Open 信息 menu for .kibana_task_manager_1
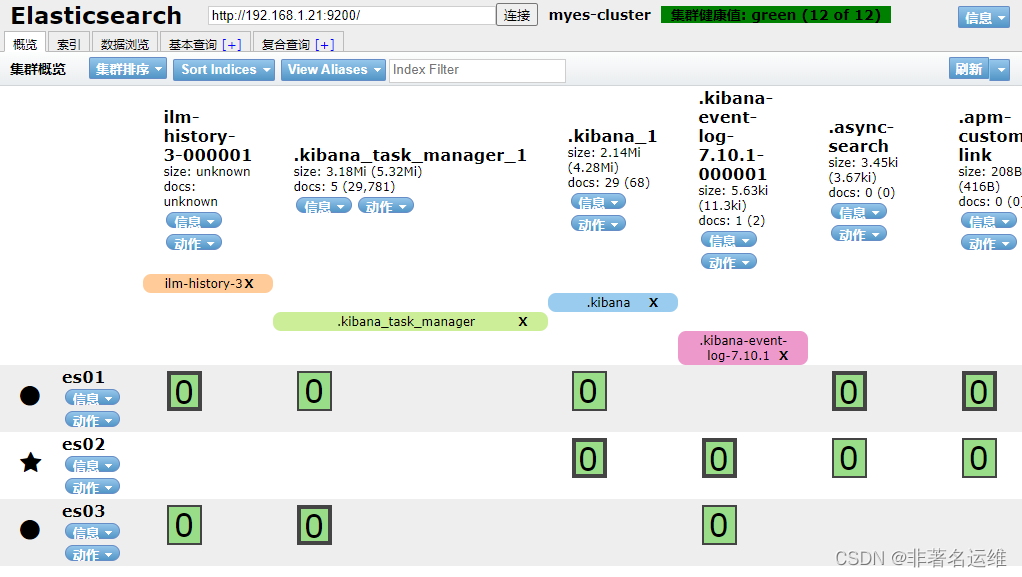 pos(324,206)
